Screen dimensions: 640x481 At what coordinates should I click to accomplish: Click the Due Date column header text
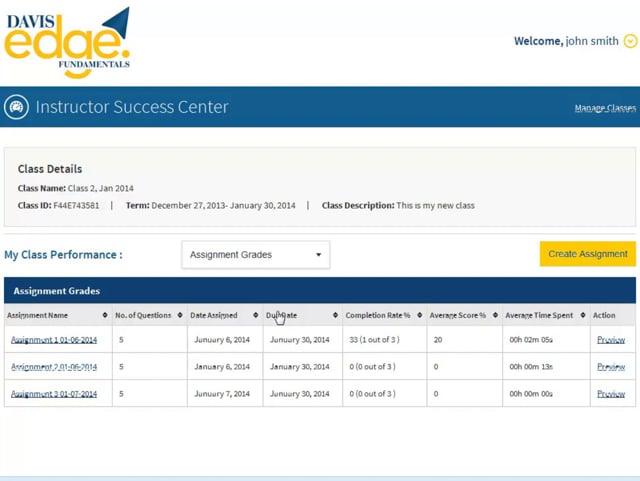281,315
